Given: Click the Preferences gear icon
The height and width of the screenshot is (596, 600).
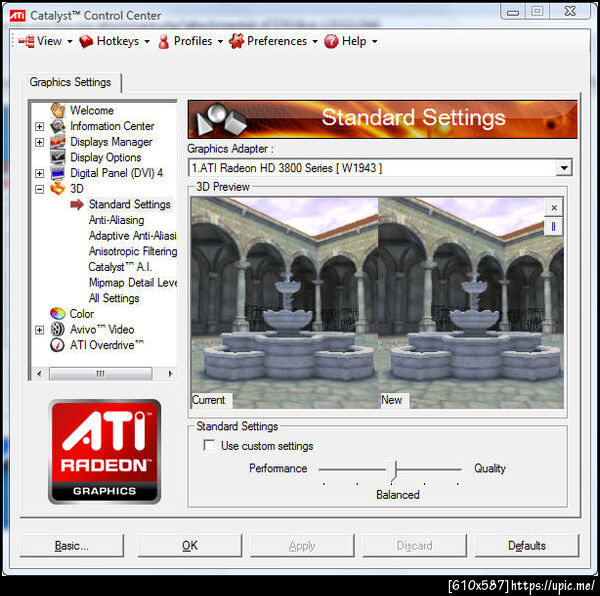Looking at the screenshot, I should coord(236,41).
